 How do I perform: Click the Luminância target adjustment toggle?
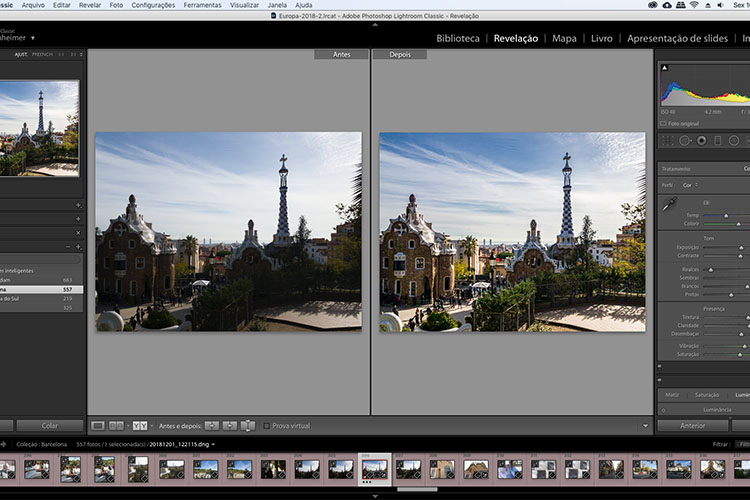click(x=663, y=410)
